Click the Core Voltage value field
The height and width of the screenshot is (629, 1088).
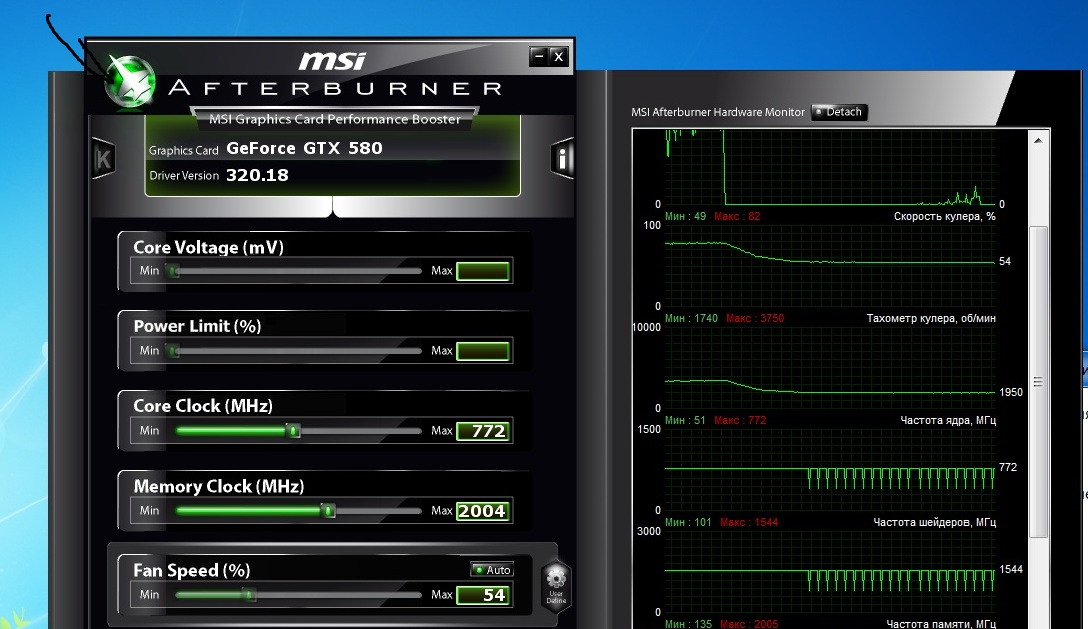(483, 271)
